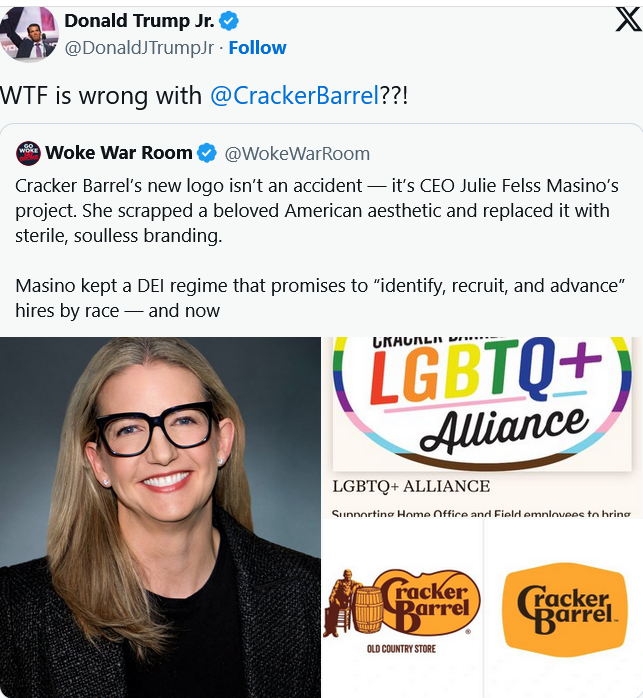Open the CEO portrait photo
This screenshot has height=698, width=643.
pyautogui.click(x=160, y=517)
